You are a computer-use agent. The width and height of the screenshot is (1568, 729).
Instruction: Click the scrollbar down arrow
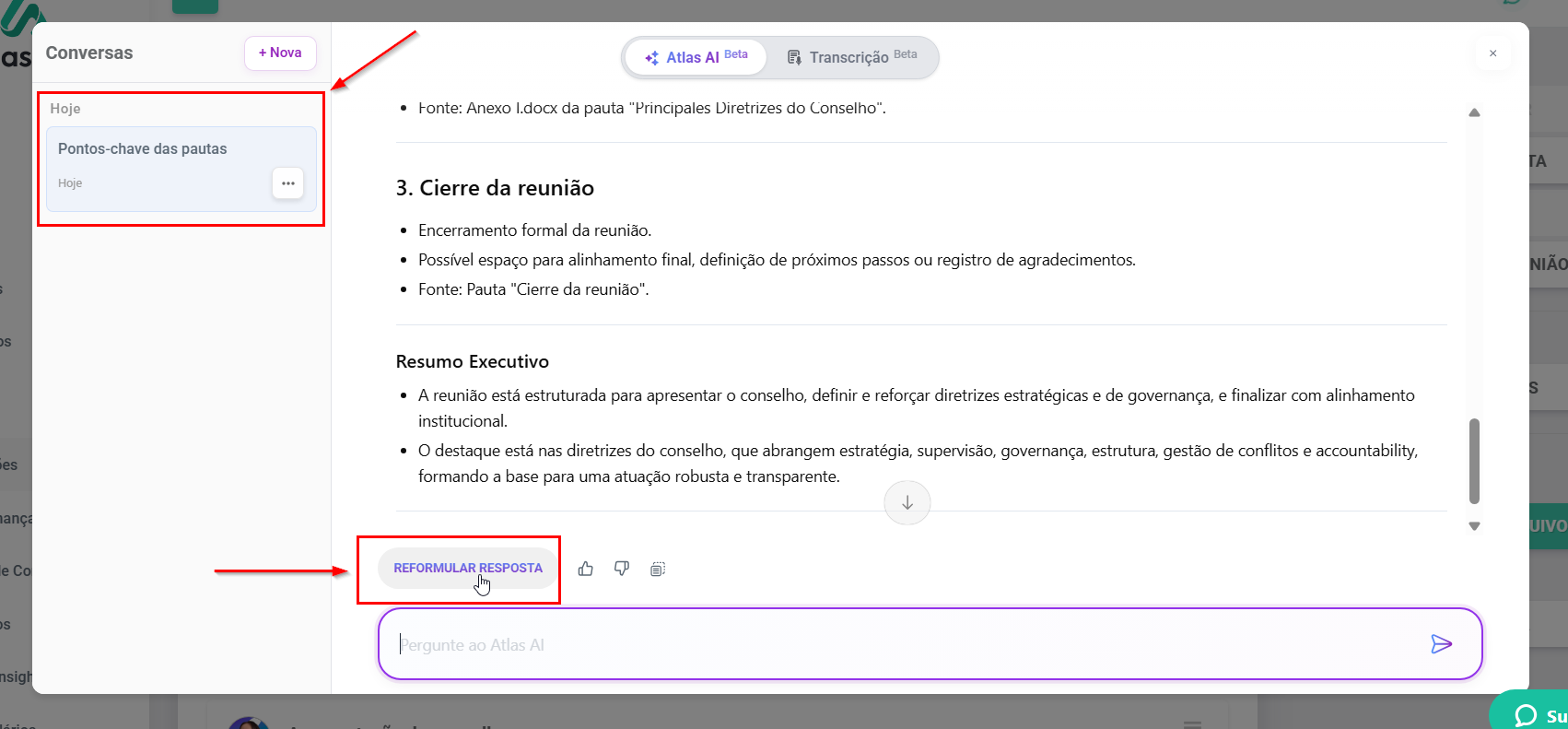pos(1474,526)
